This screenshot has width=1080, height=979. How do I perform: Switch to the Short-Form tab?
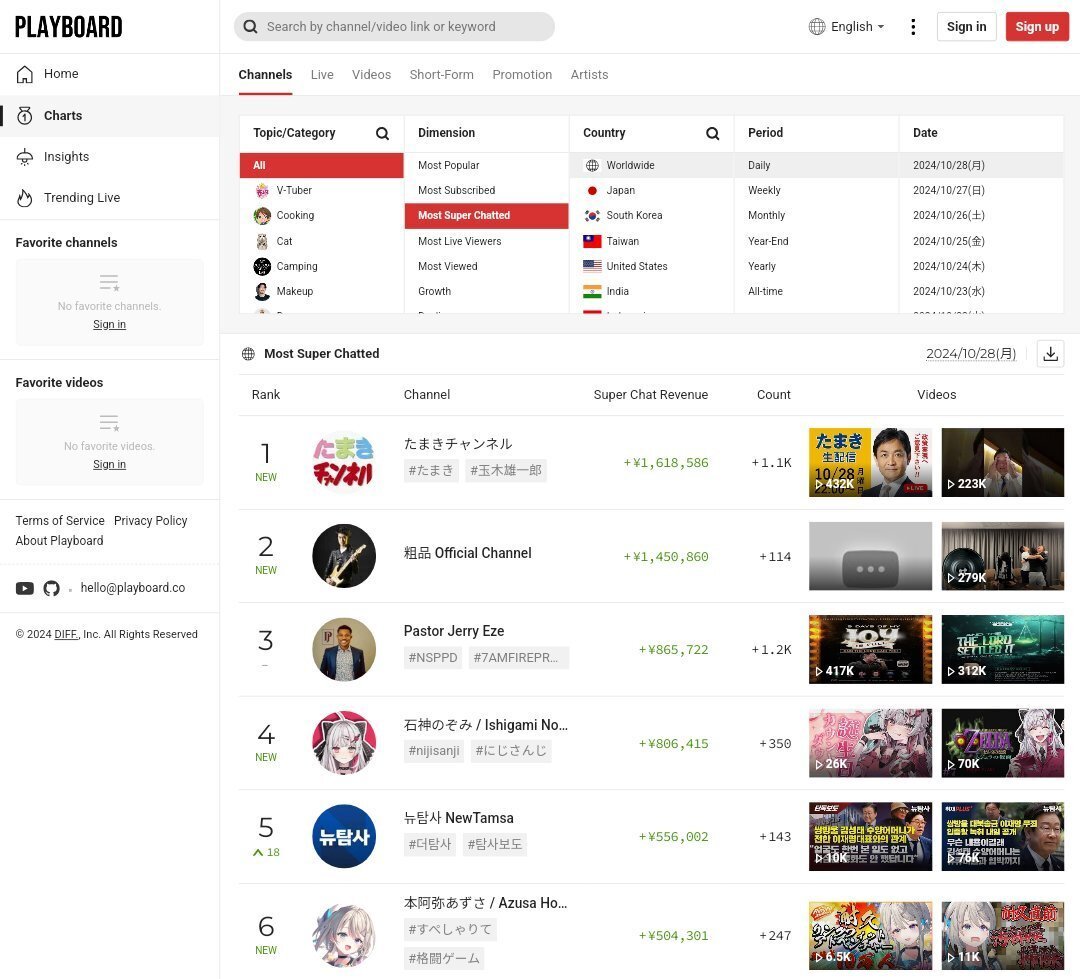point(442,74)
